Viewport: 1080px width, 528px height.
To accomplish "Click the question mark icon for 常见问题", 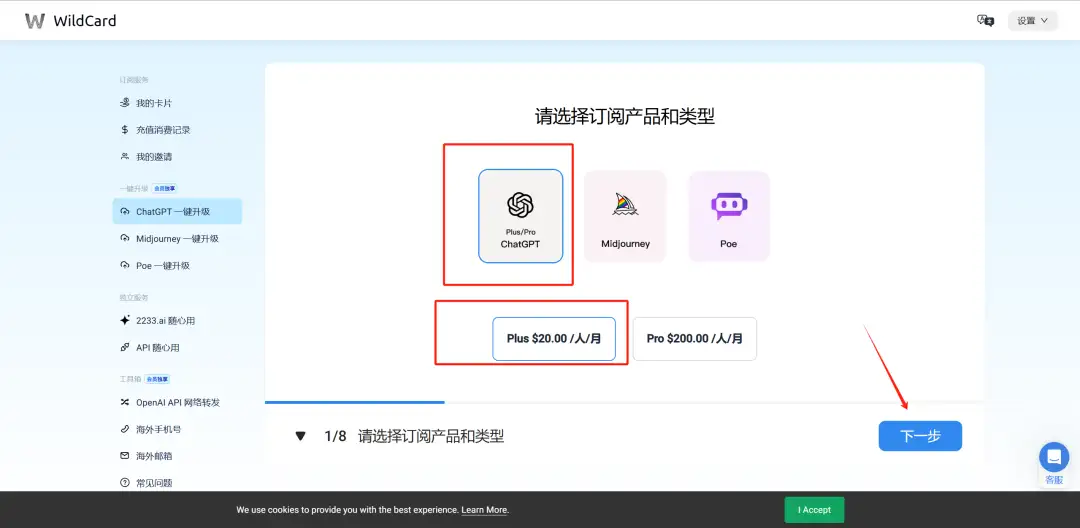I will [125, 483].
